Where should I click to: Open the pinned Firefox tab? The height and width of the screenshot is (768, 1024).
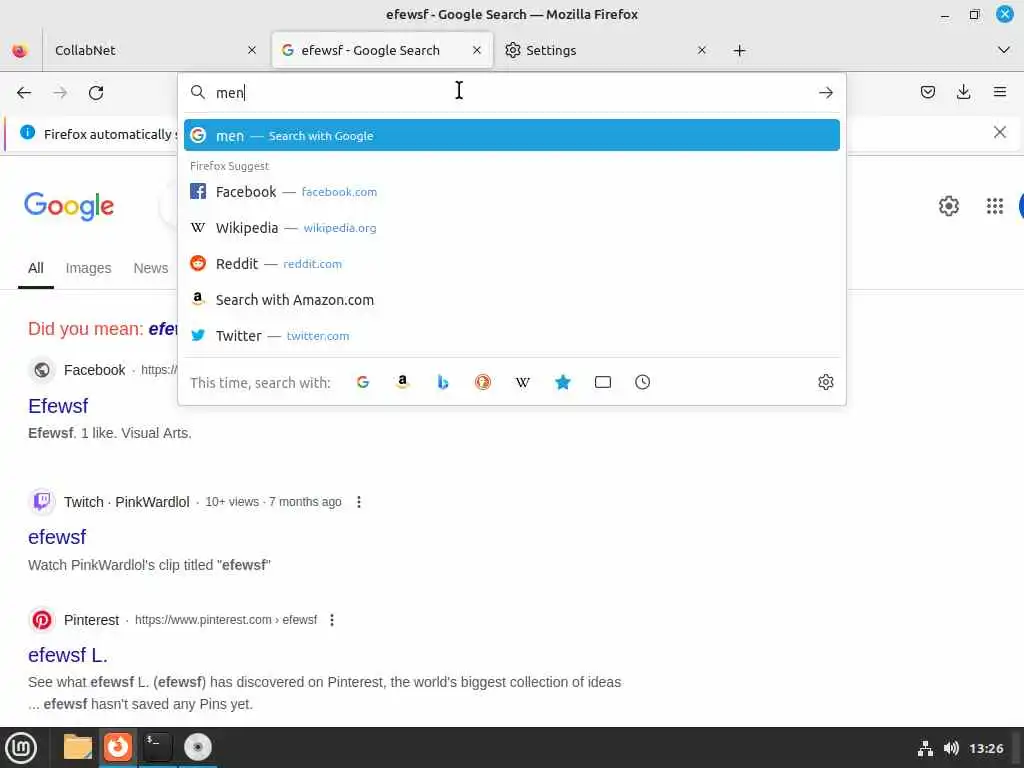(20, 50)
